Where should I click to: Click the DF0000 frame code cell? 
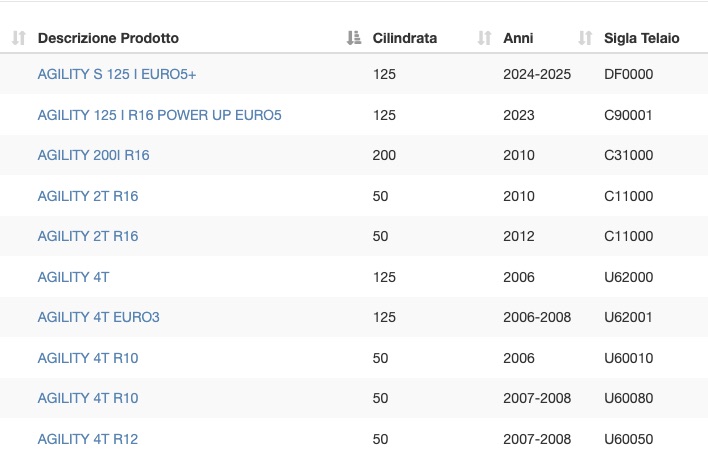click(628, 74)
